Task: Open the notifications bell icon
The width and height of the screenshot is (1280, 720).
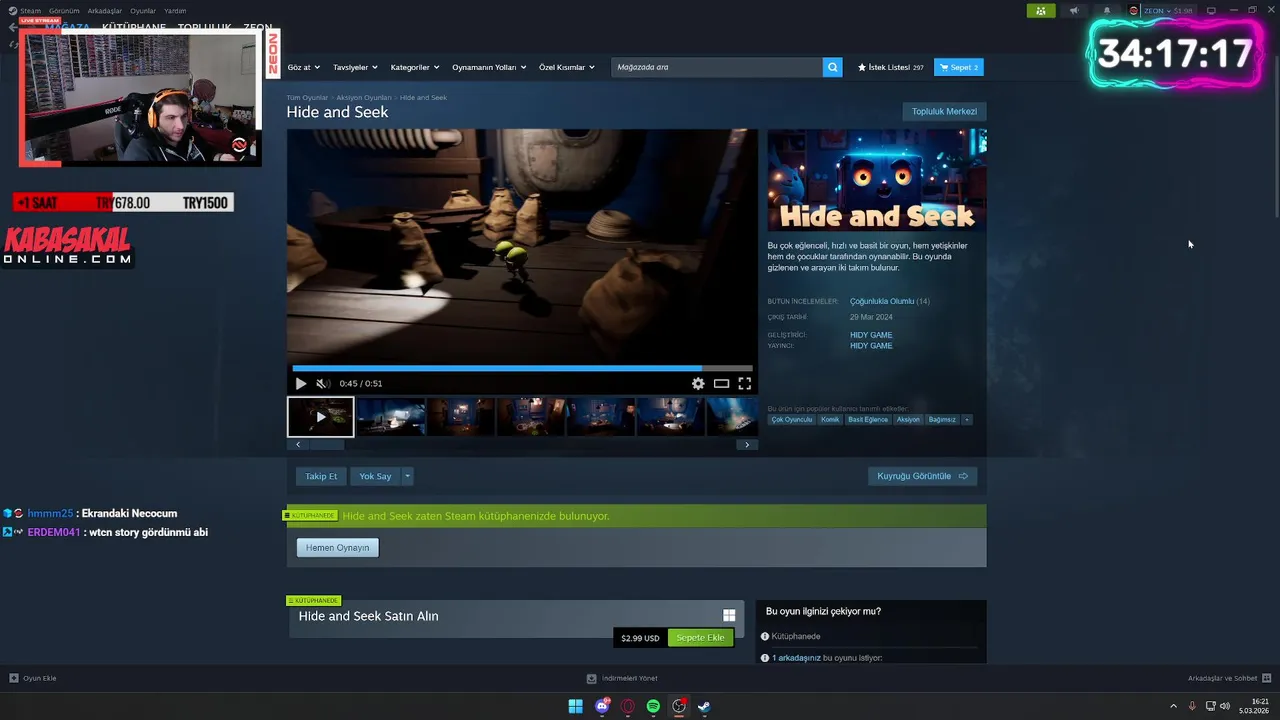Action: 1107,11
